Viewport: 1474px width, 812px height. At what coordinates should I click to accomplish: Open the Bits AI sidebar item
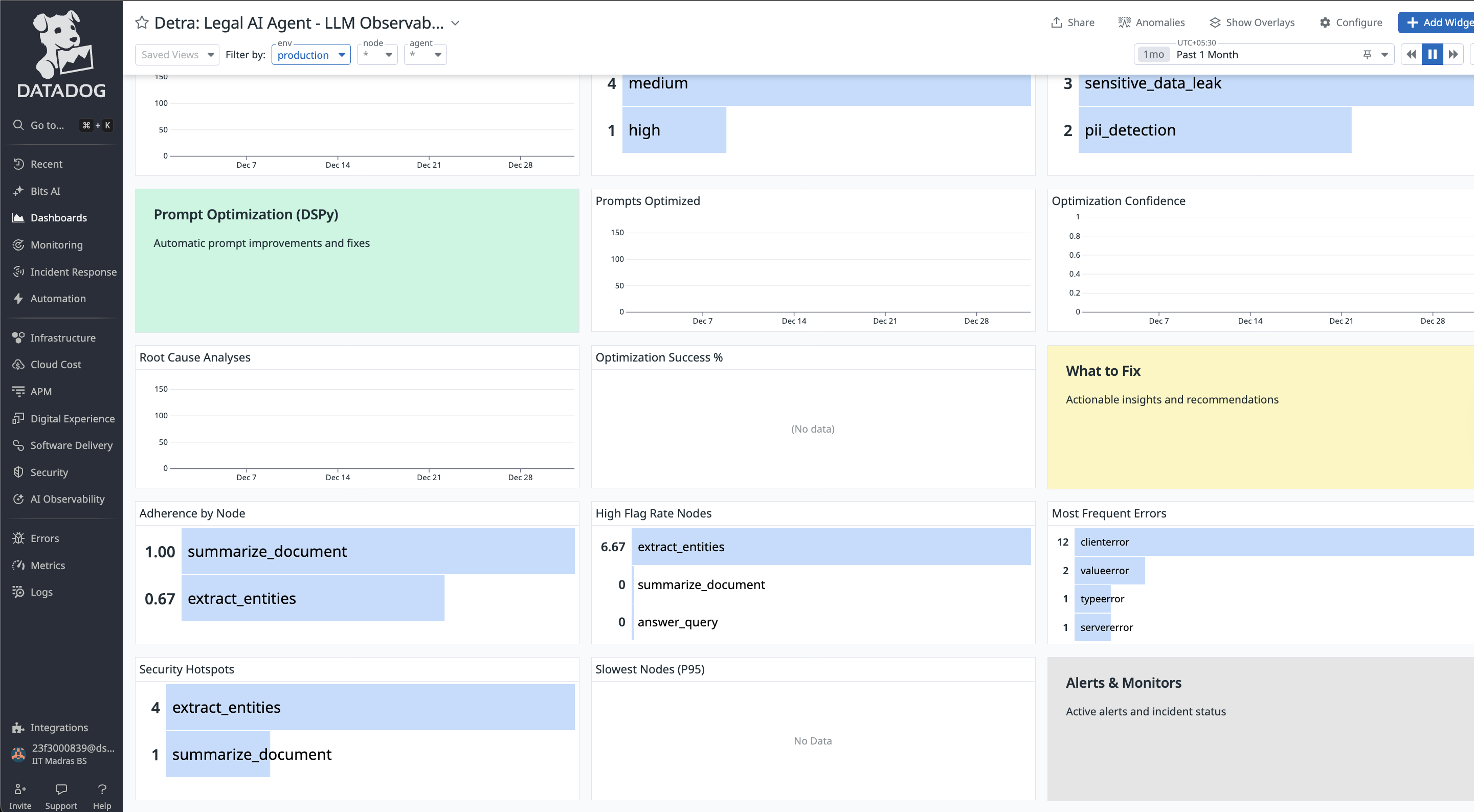coord(45,191)
